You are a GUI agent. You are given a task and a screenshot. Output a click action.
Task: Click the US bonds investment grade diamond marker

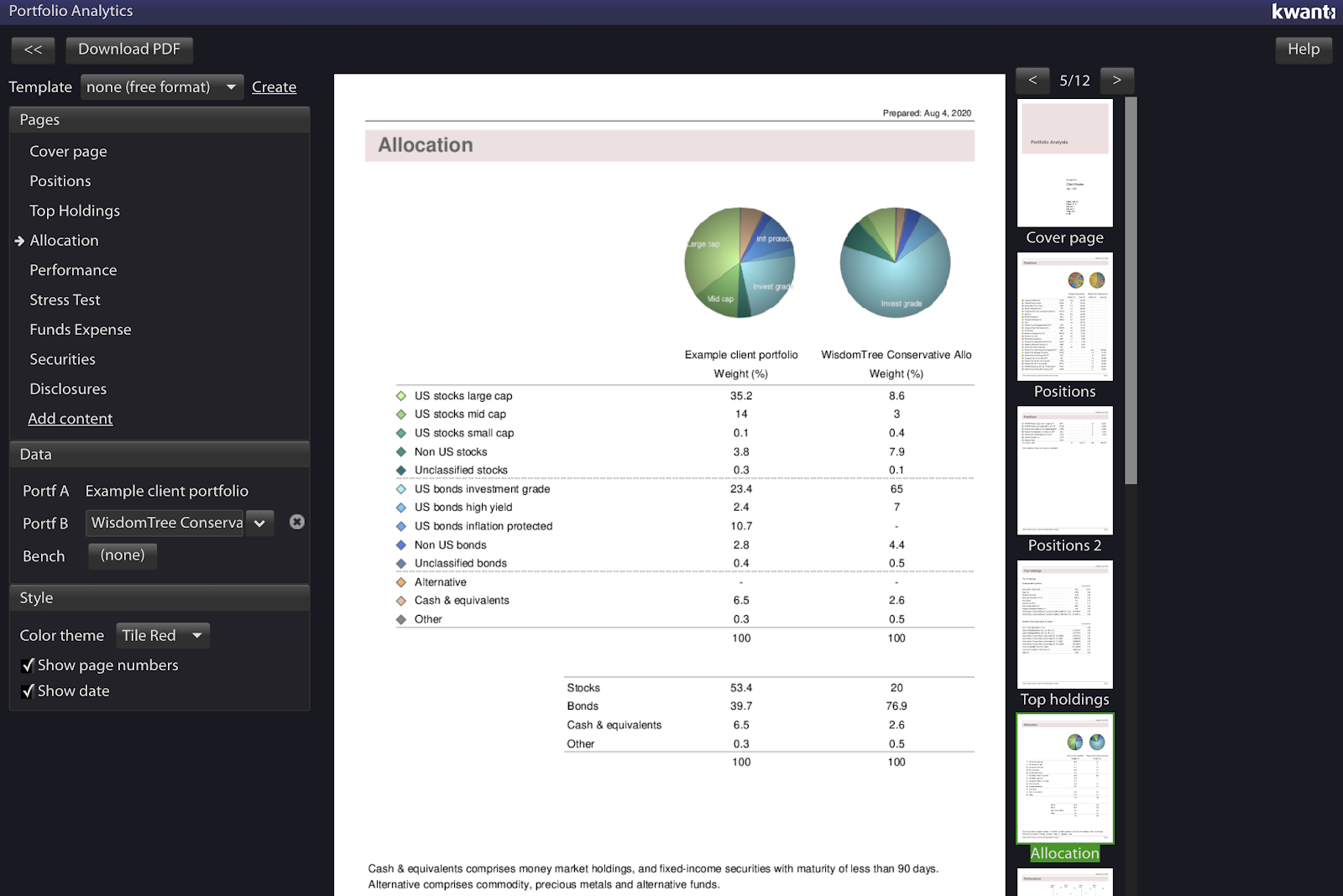(401, 489)
